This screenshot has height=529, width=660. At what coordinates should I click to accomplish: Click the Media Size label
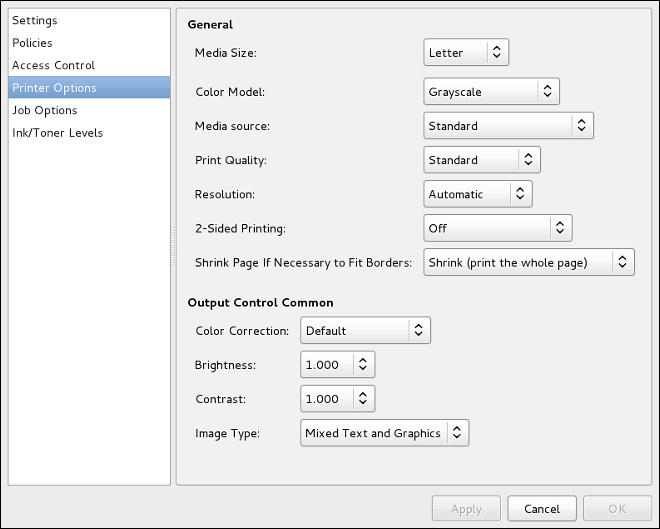[226, 53]
